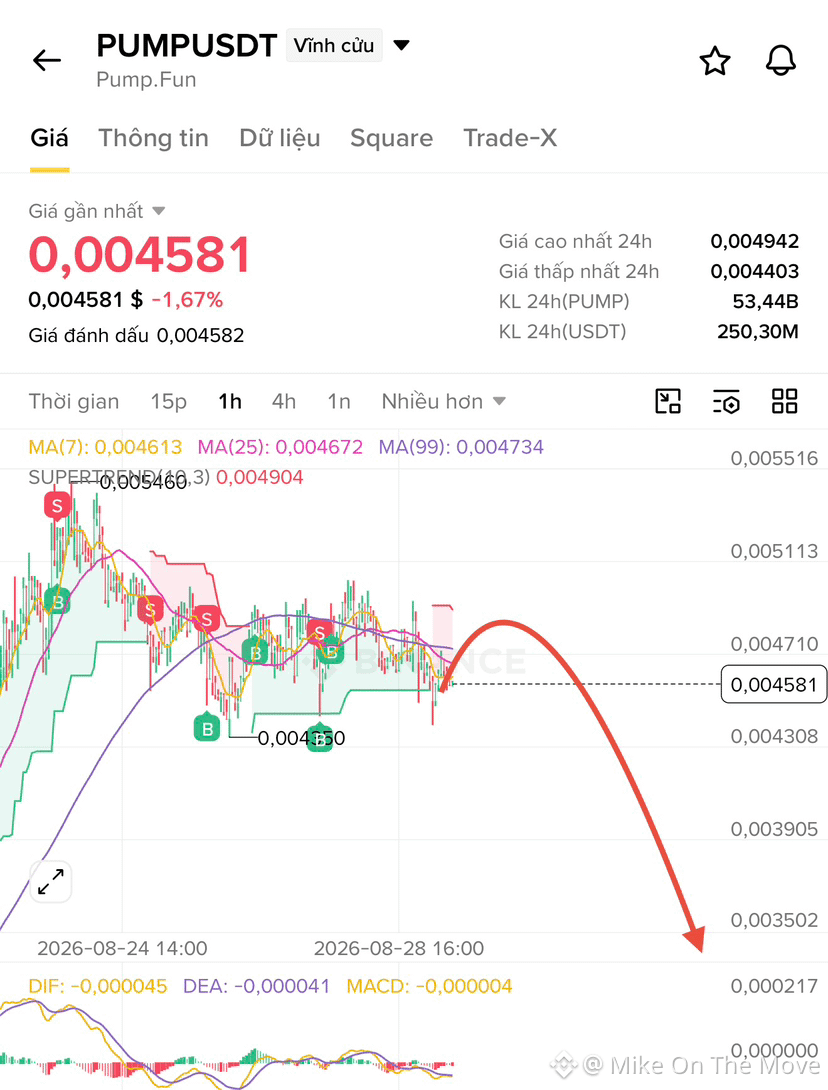828x1090 pixels.
Task: Tap the 0,003502 price axis label
Action: pyautogui.click(x=774, y=920)
